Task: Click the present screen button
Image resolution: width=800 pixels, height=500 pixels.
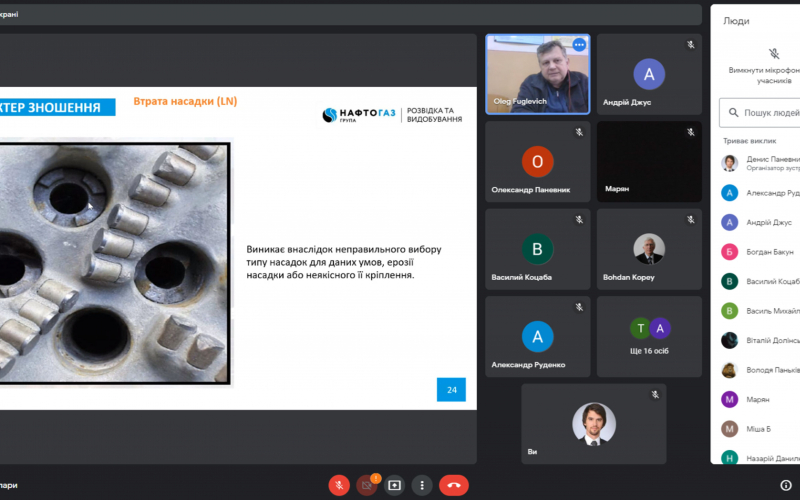Action: (x=394, y=485)
